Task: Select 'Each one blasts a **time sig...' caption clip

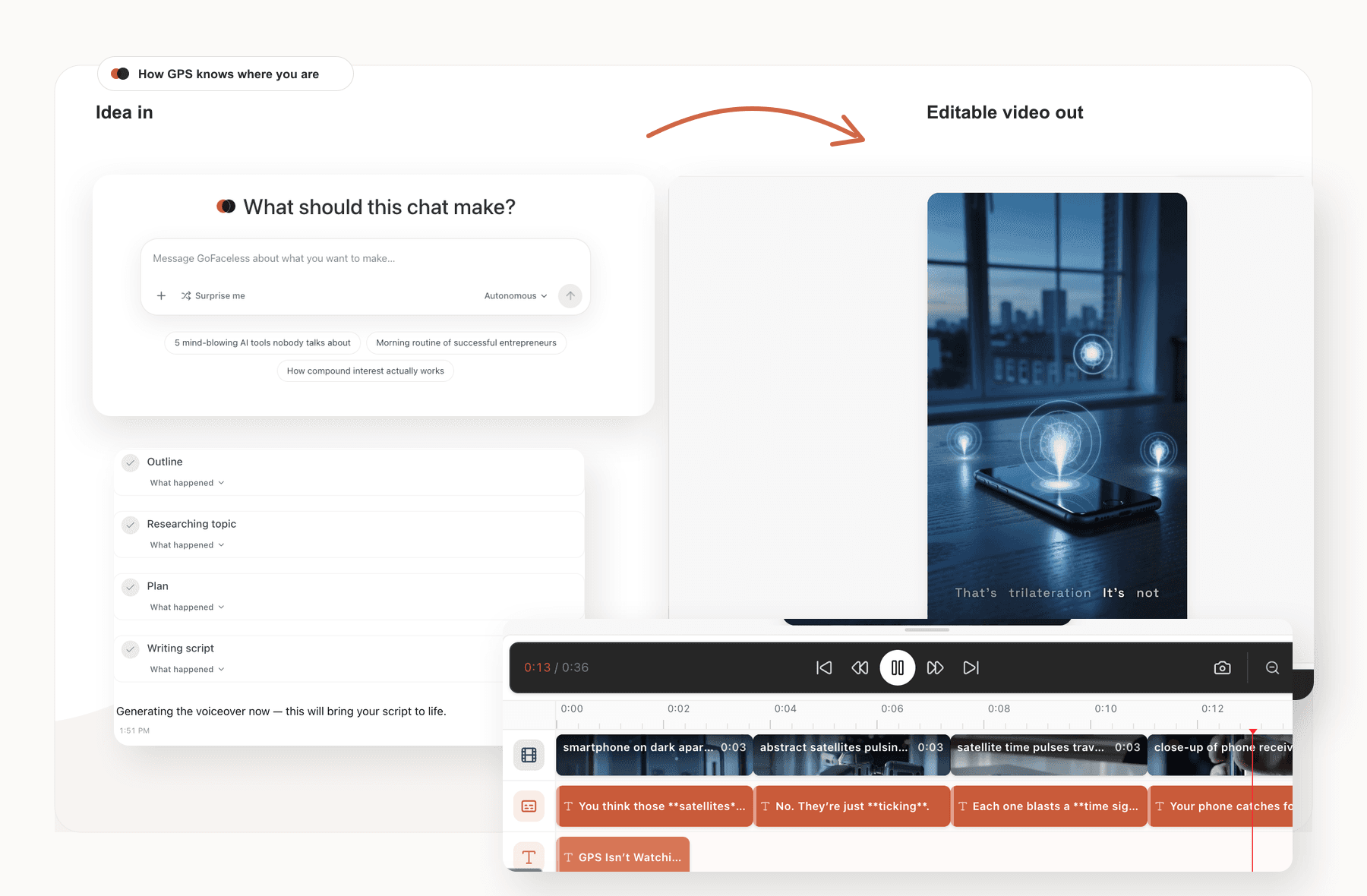Action: (1048, 806)
